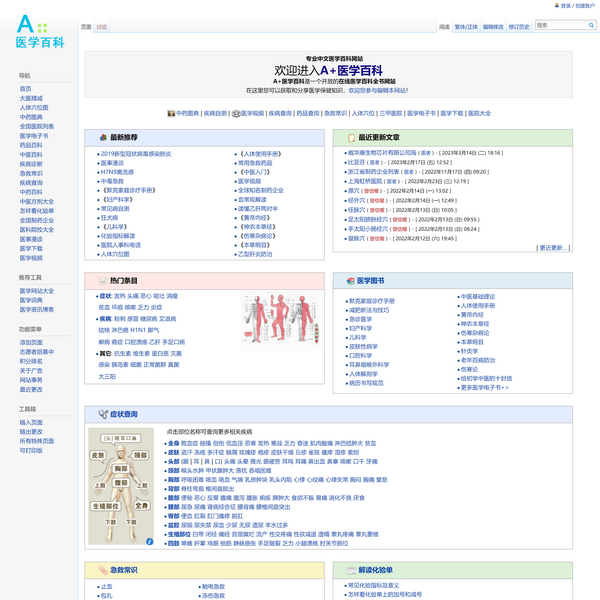Screen dimensions: 600x600
Task: Click the A+ 医学百科 site logo
Action: [x=40, y=32]
